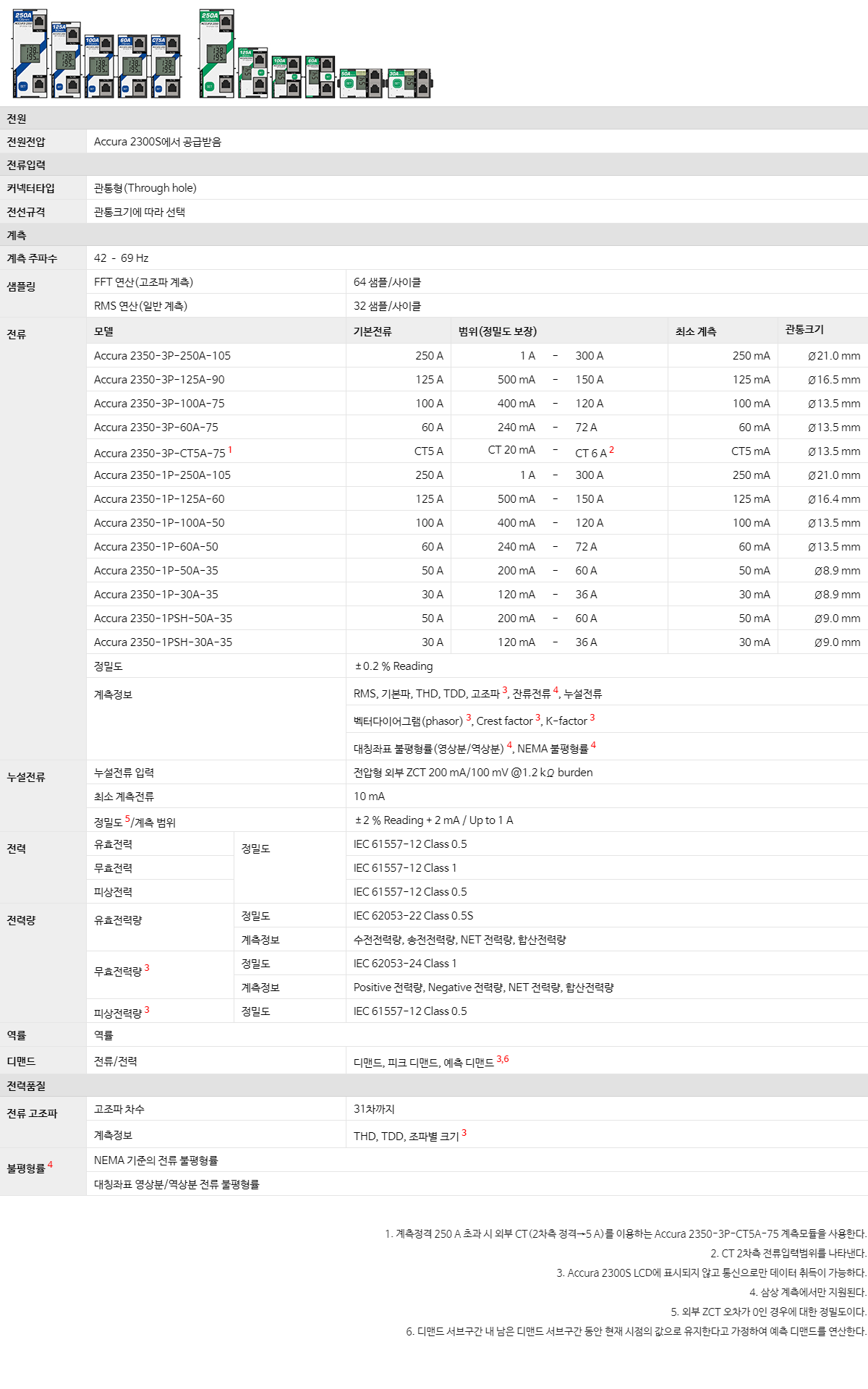868x1389 pixels.
Task: Click the value '관통크기에 따라 선택'
Action: coord(140,212)
